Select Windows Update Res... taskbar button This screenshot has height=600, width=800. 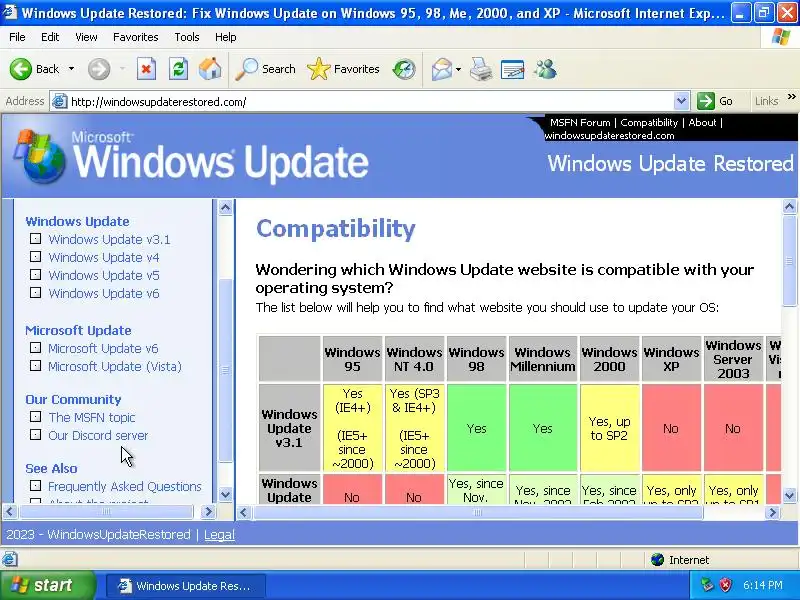(185, 585)
